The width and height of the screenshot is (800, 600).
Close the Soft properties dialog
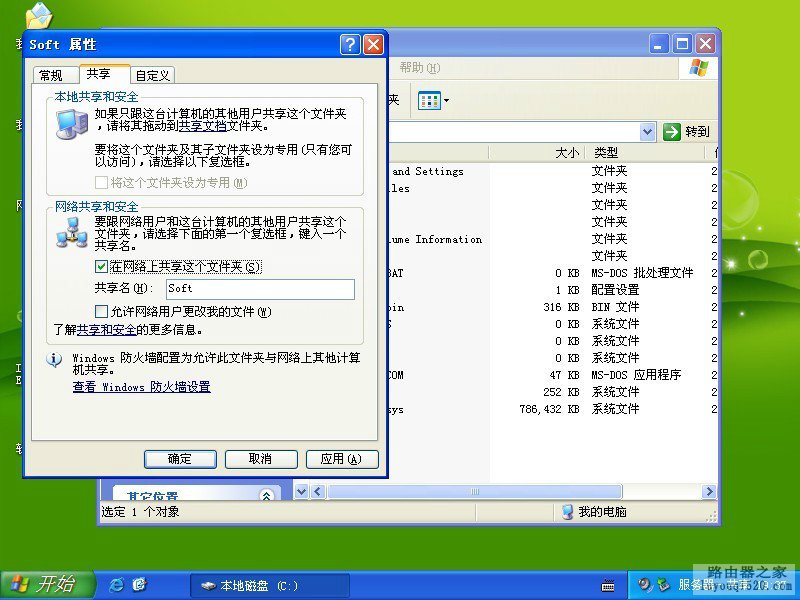coord(373,45)
